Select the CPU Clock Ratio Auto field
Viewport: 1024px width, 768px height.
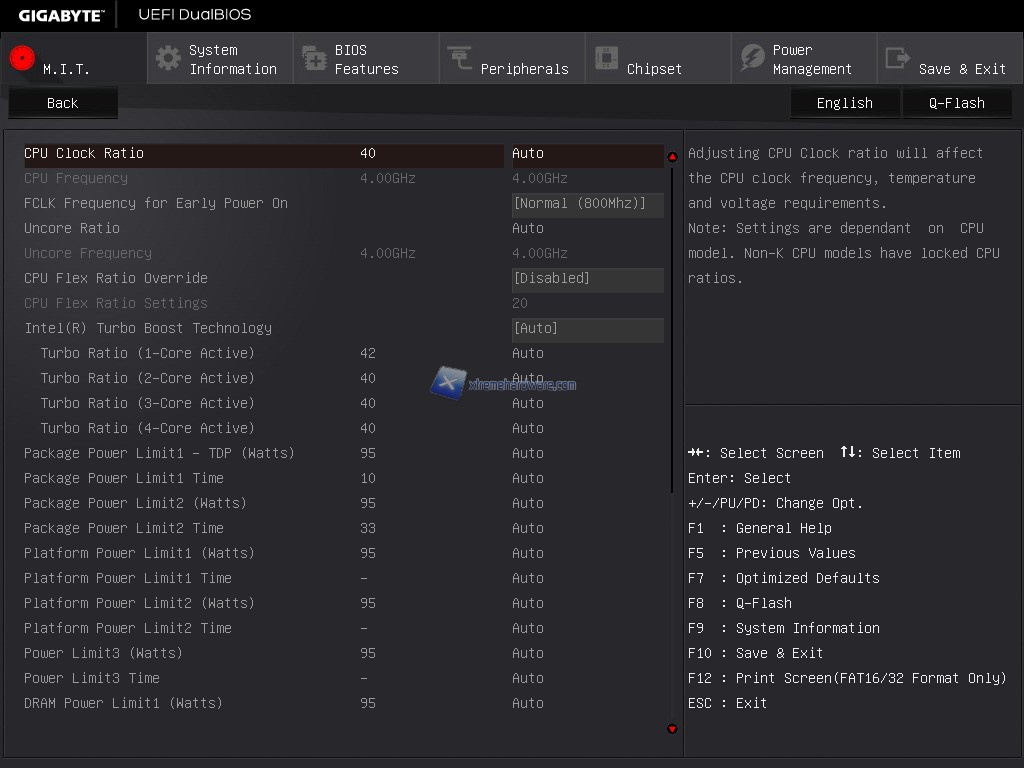(528, 153)
